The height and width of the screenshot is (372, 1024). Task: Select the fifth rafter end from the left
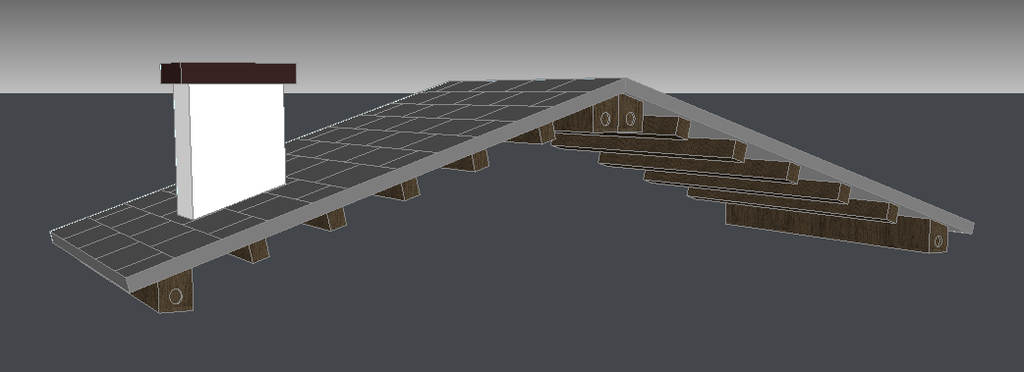[x=466, y=161]
